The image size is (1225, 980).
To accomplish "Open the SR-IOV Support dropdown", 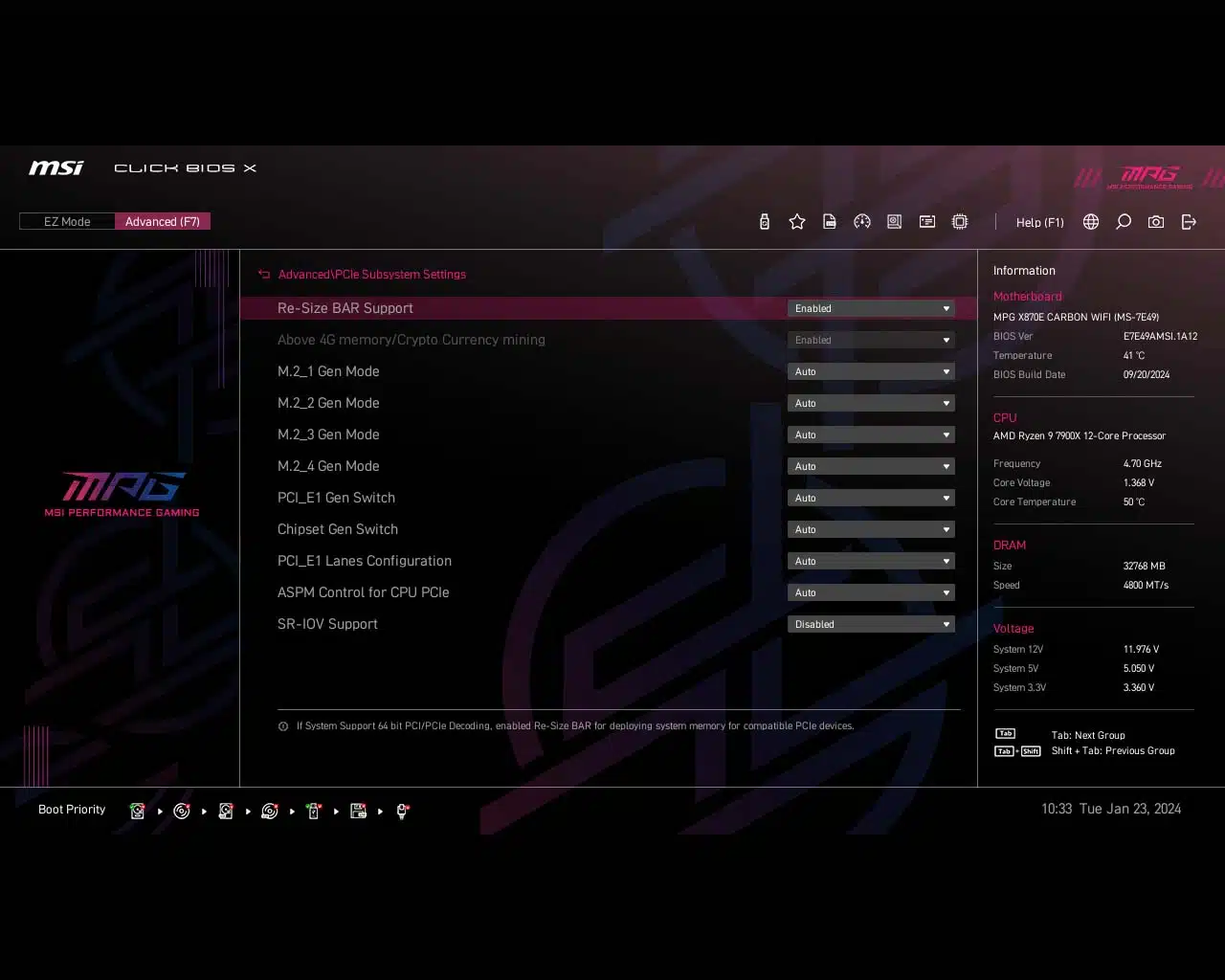I will [x=871, y=624].
